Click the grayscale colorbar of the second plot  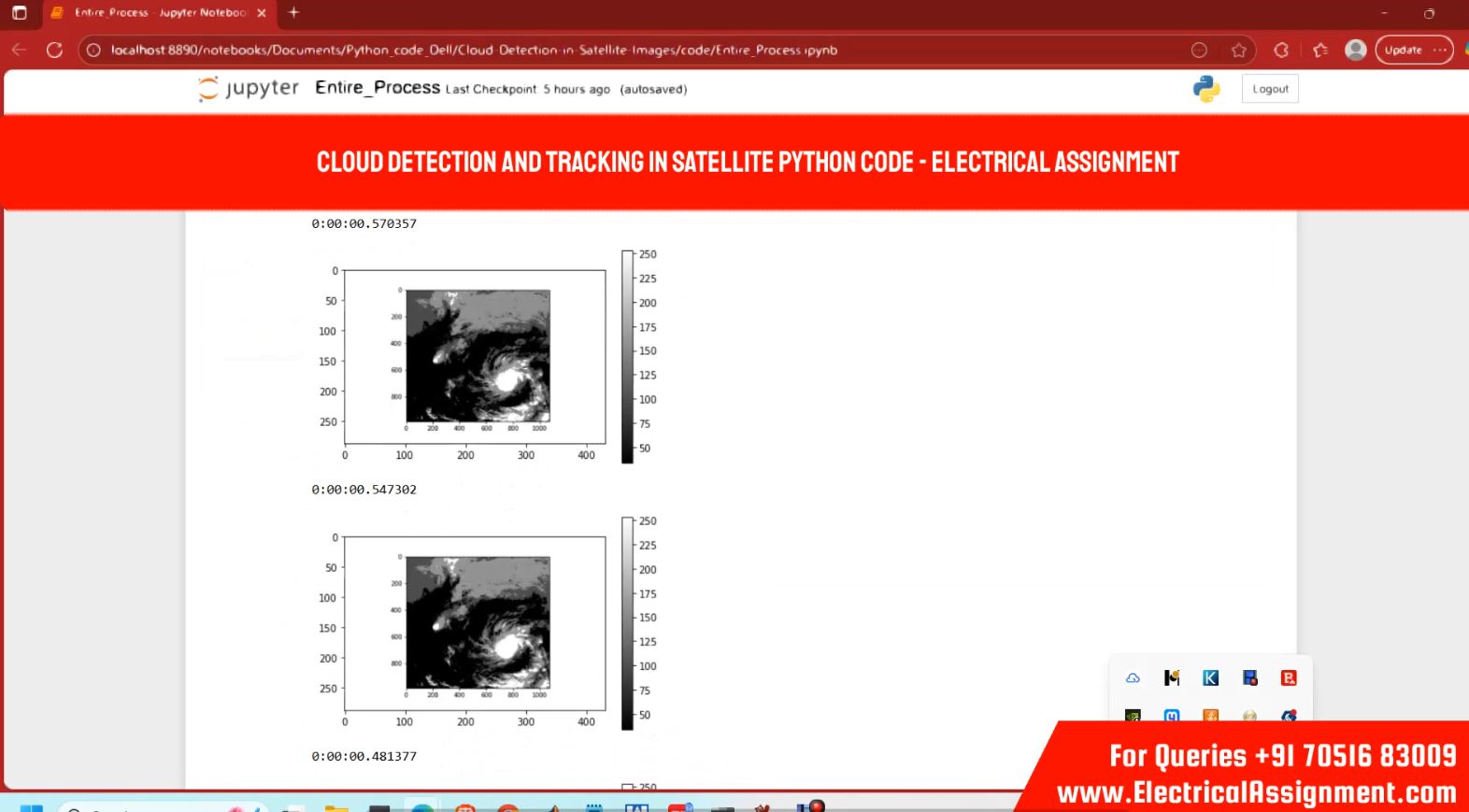pos(628,623)
